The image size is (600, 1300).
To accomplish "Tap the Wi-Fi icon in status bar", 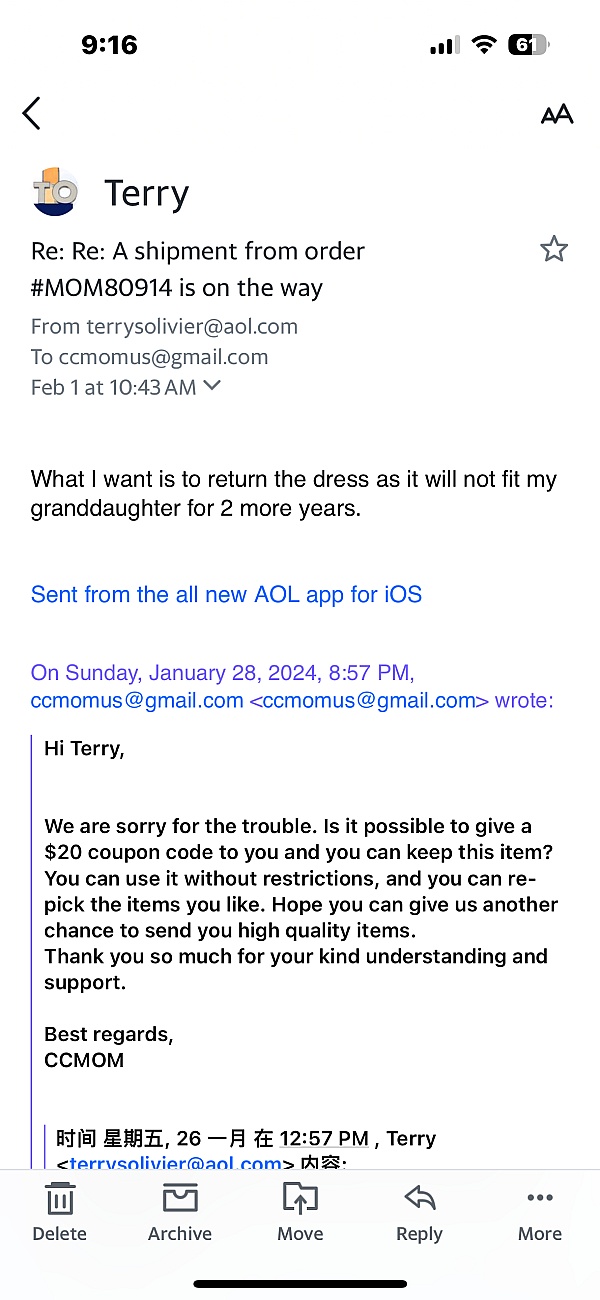I will point(484,45).
